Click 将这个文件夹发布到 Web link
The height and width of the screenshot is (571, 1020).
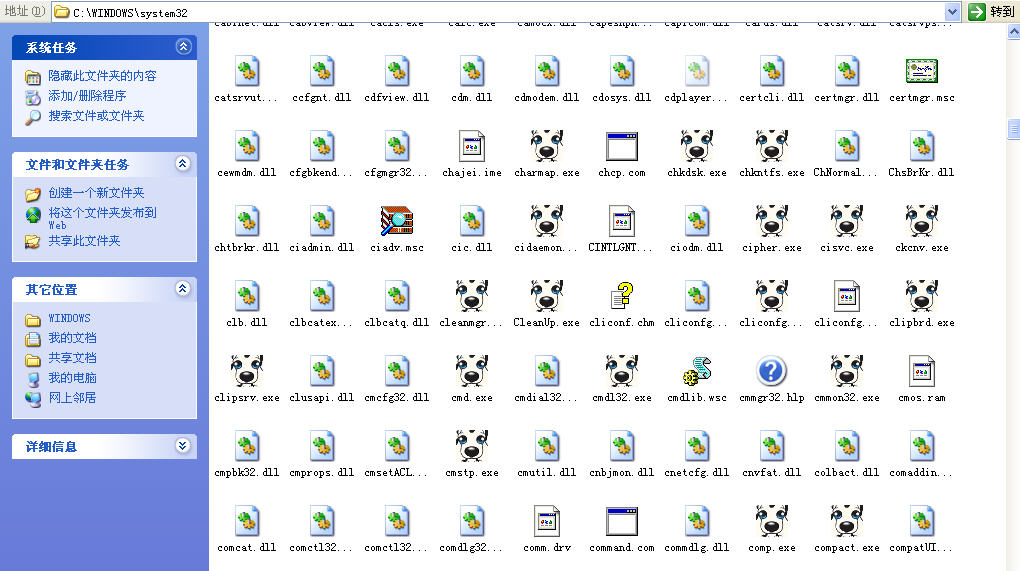point(102,219)
